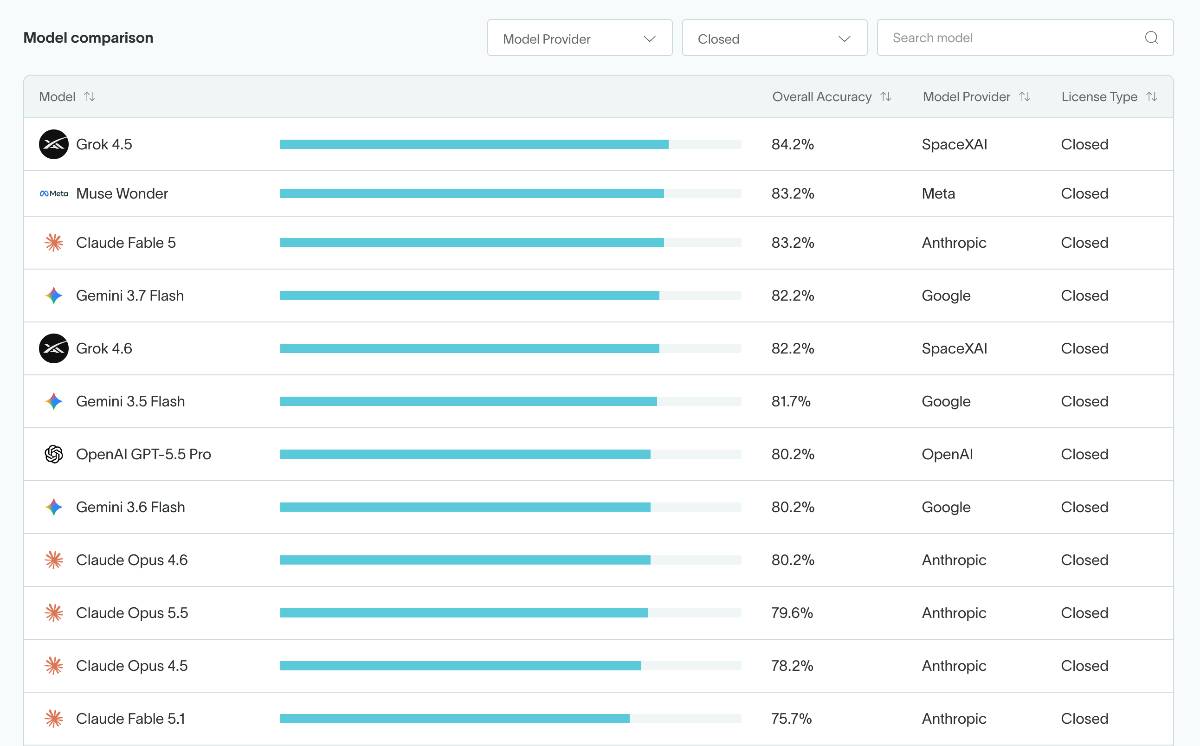Click the Anthropic logo beside Claude Opus 4.6
1200x746 pixels.
(54, 560)
